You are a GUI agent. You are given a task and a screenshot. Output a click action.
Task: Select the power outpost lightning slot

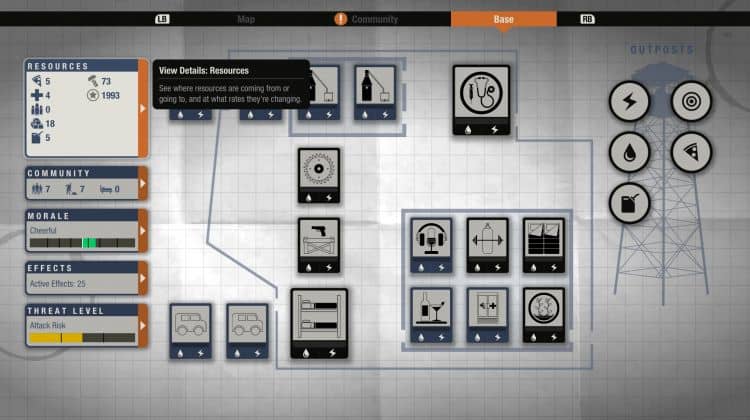(x=629, y=101)
